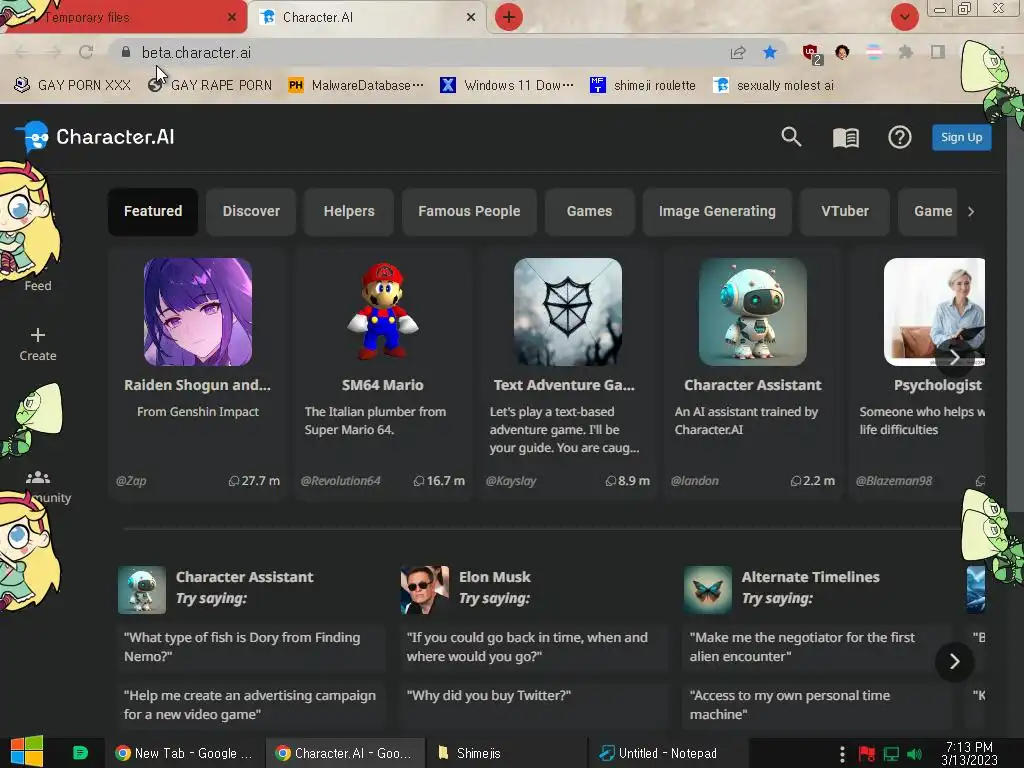Viewport: 1024px width, 768px height.
Task: Open the Community people icon in sidebar
Action: tap(38, 477)
